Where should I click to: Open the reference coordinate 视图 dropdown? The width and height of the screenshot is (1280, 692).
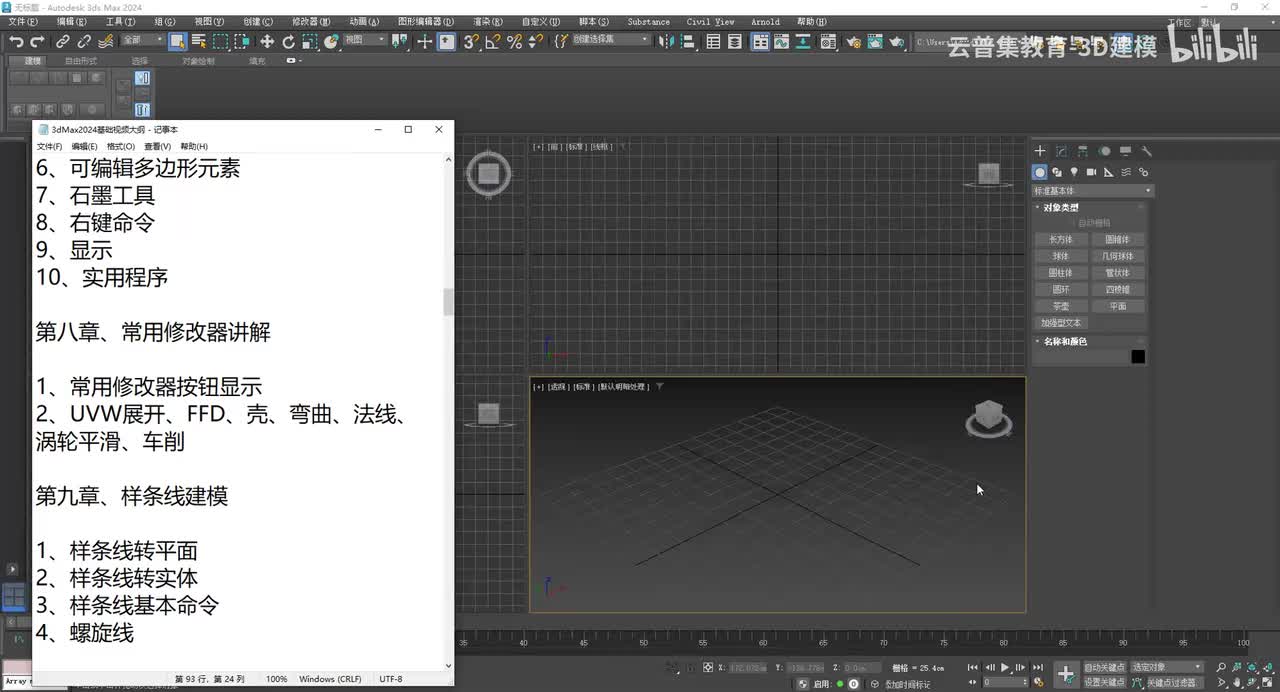pos(364,40)
